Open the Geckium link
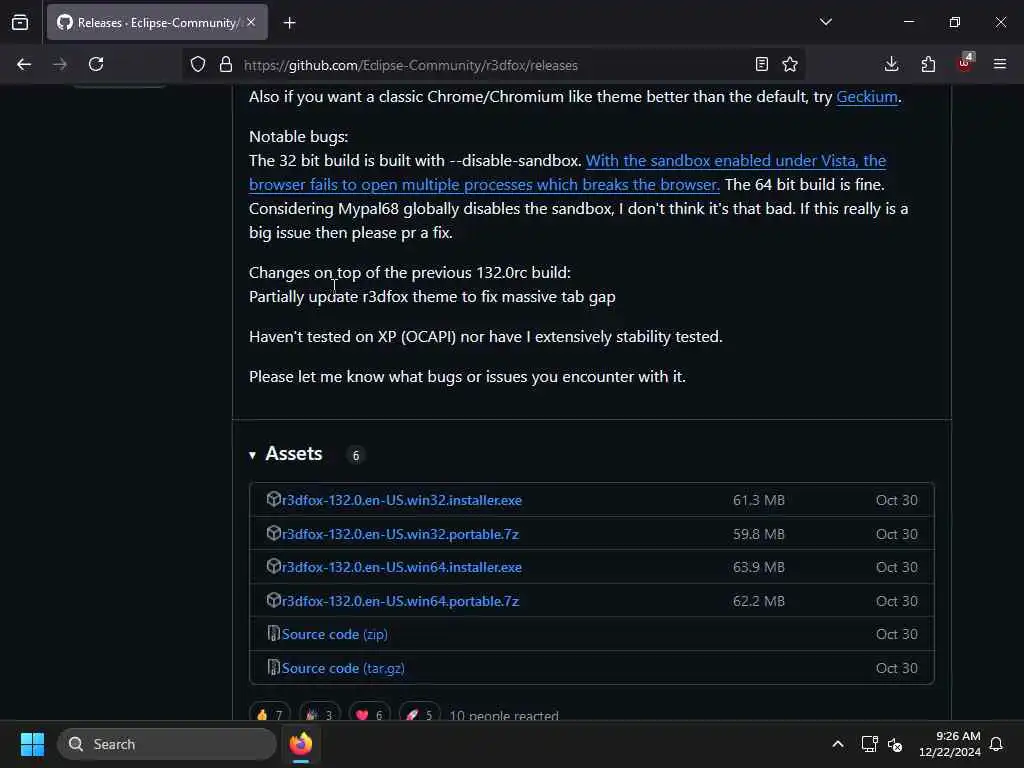1024x768 pixels. coord(867,97)
